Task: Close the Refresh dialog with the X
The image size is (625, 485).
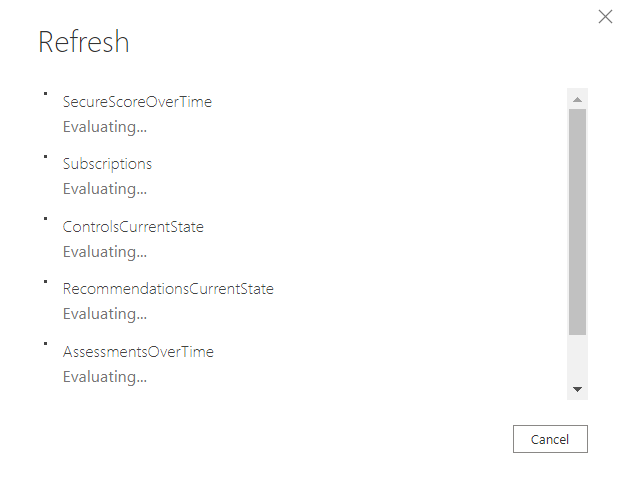Action: 605,16
